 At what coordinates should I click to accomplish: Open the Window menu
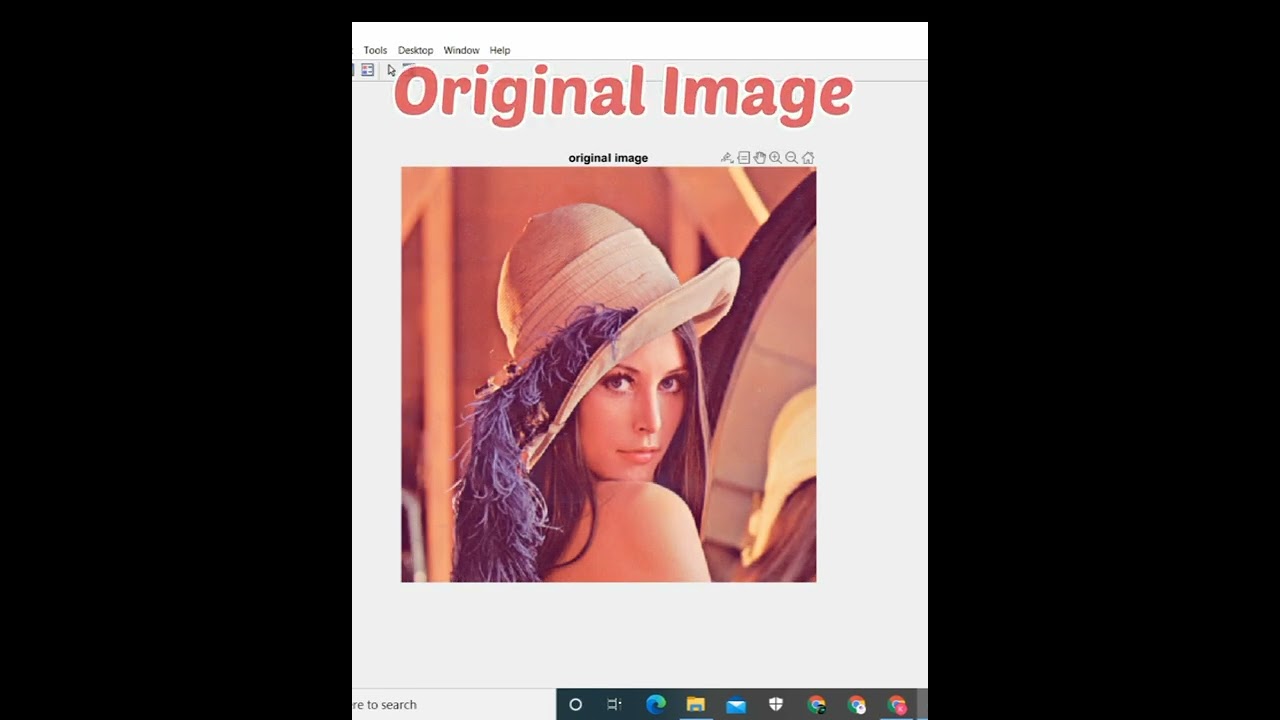click(461, 50)
